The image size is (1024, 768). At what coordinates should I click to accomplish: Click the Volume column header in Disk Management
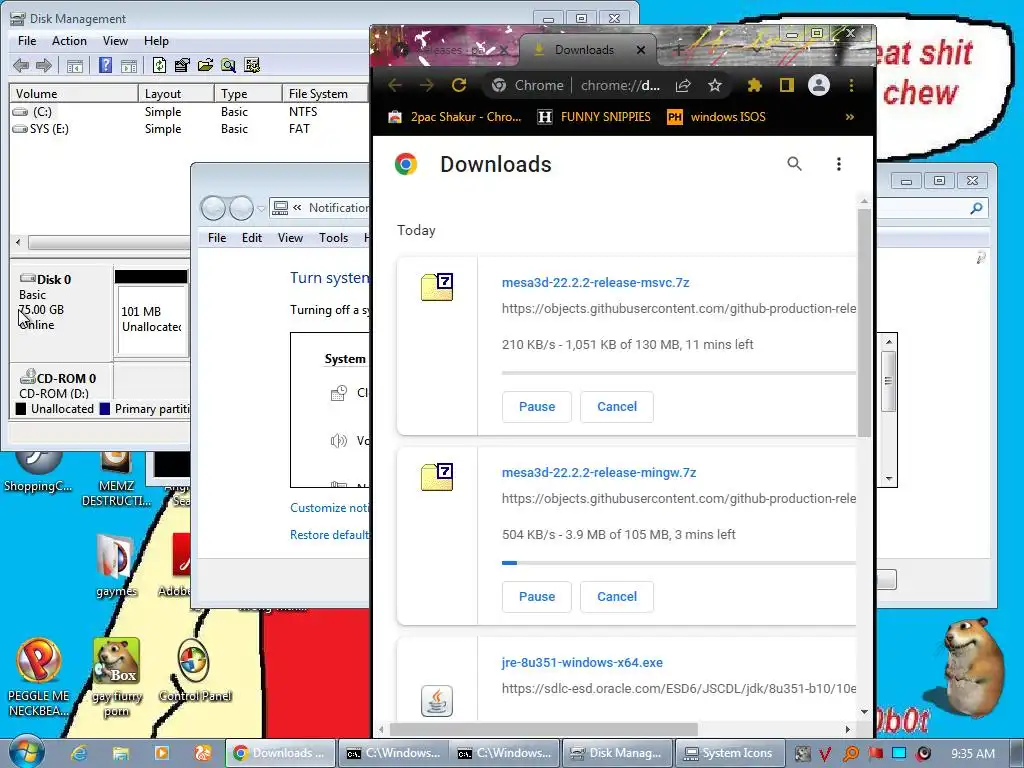click(73, 93)
